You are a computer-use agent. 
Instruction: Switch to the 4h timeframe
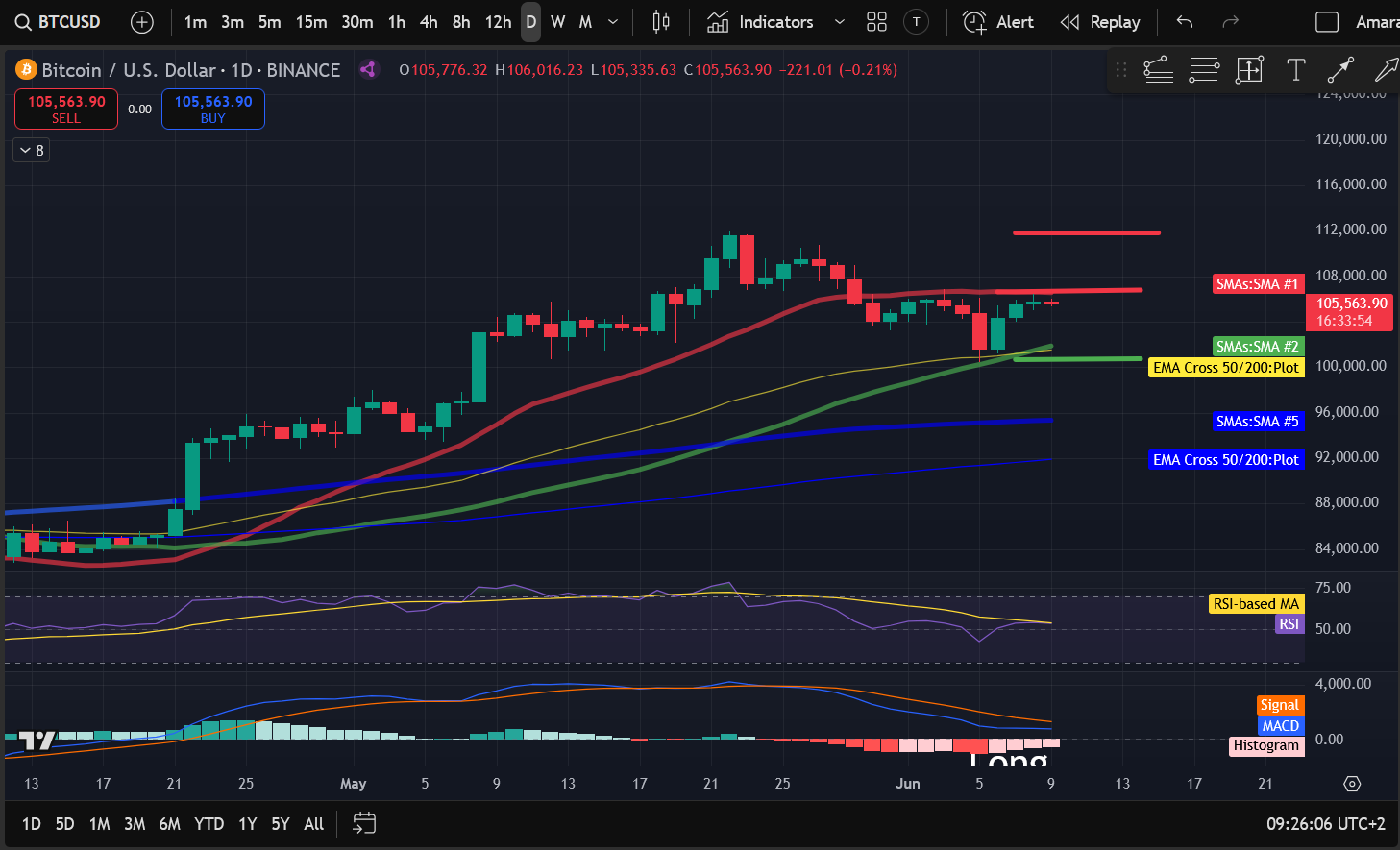click(429, 22)
